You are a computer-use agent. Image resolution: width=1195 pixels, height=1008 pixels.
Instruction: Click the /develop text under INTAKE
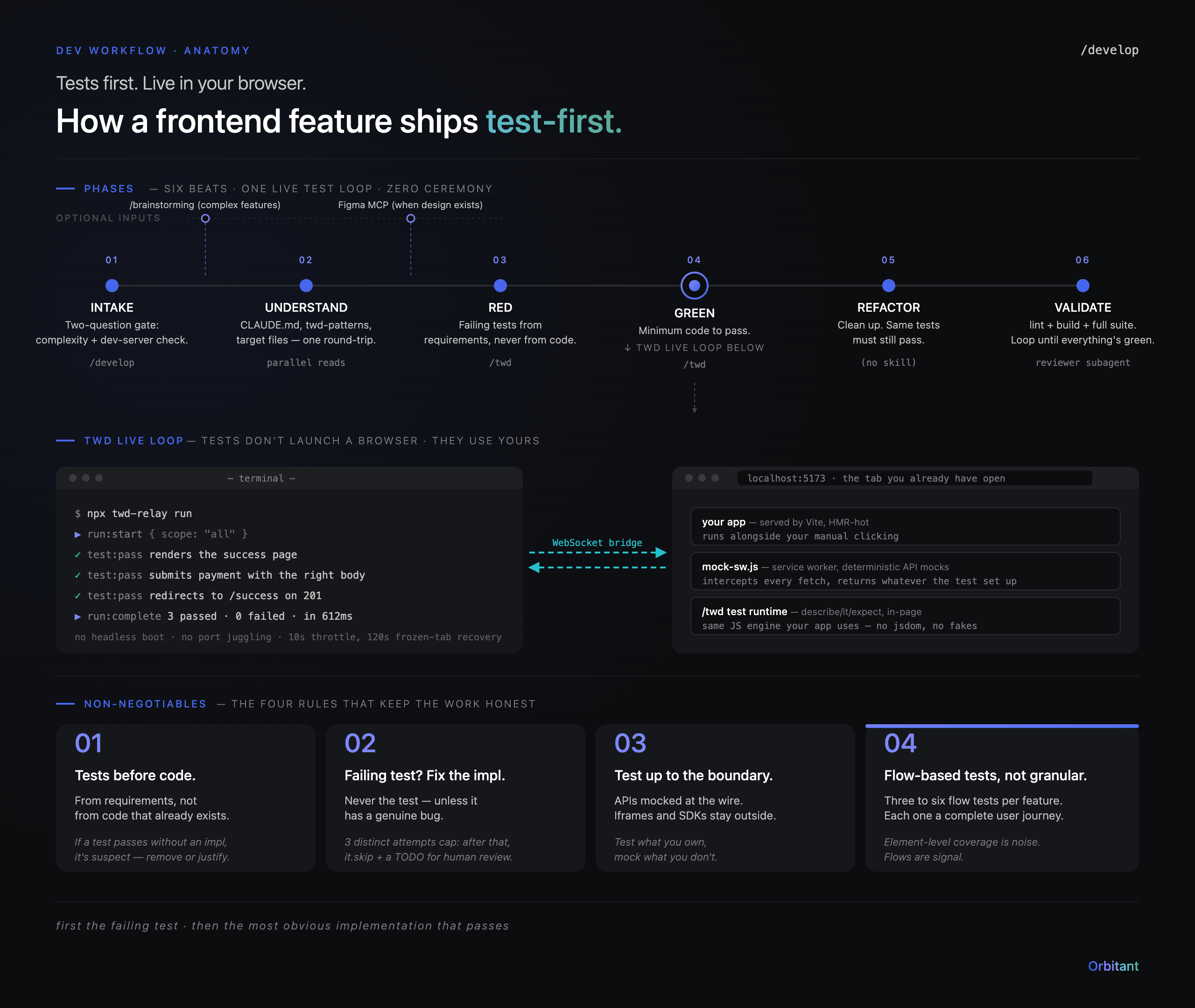click(x=112, y=362)
